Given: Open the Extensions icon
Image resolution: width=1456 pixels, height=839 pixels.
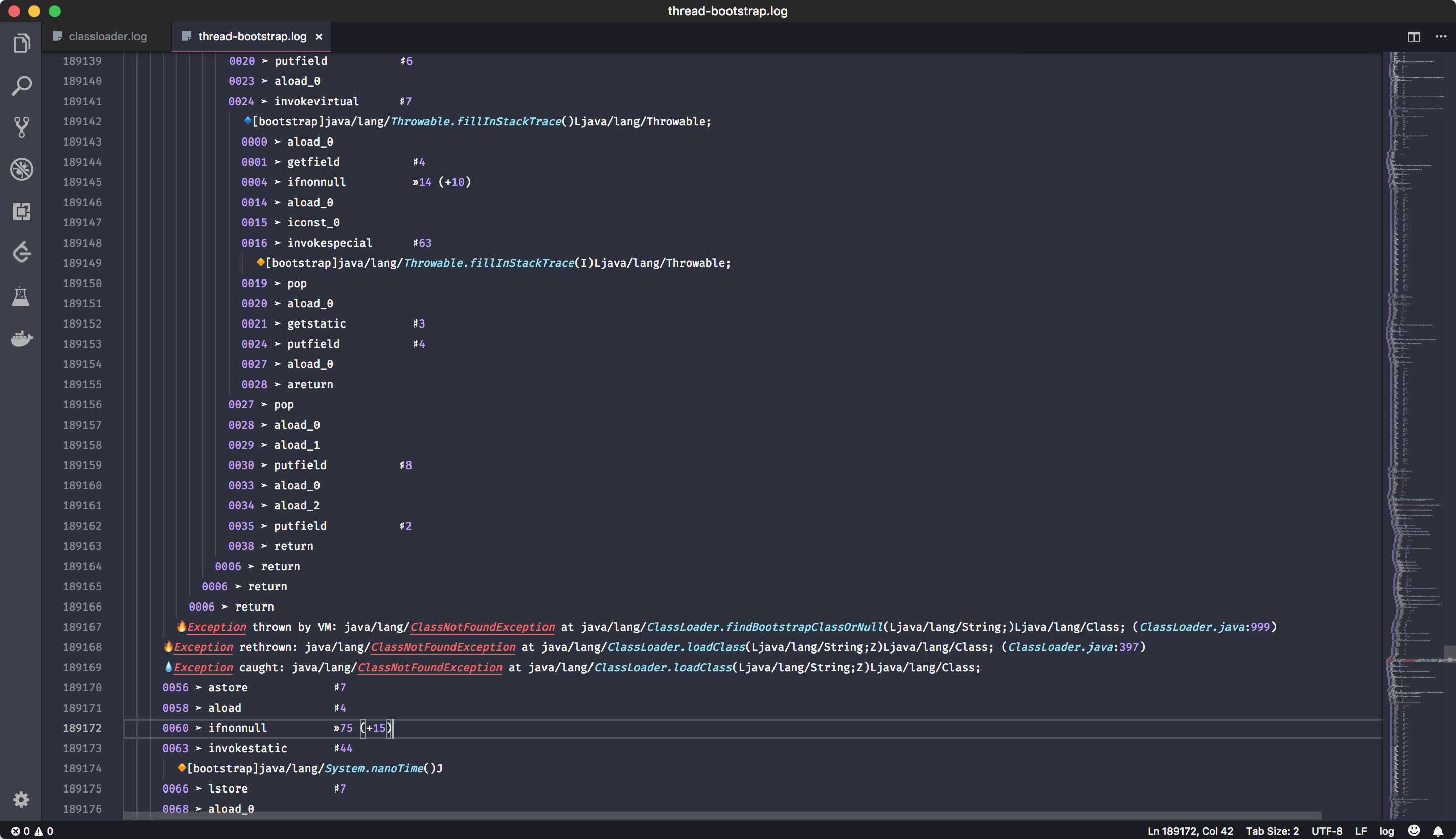Looking at the screenshot, I should pyautogui.click(x=21, y=211).
